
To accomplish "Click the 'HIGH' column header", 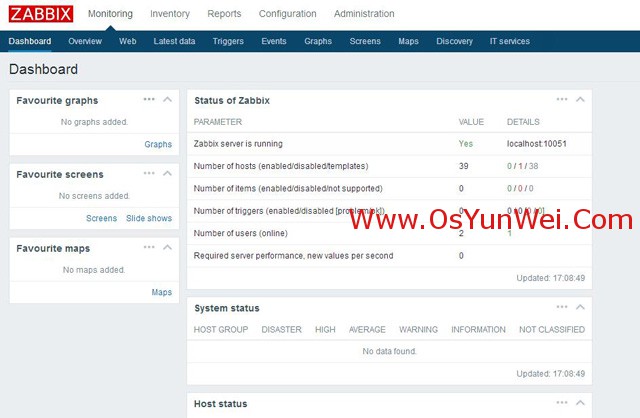I will tap(325, 329).
